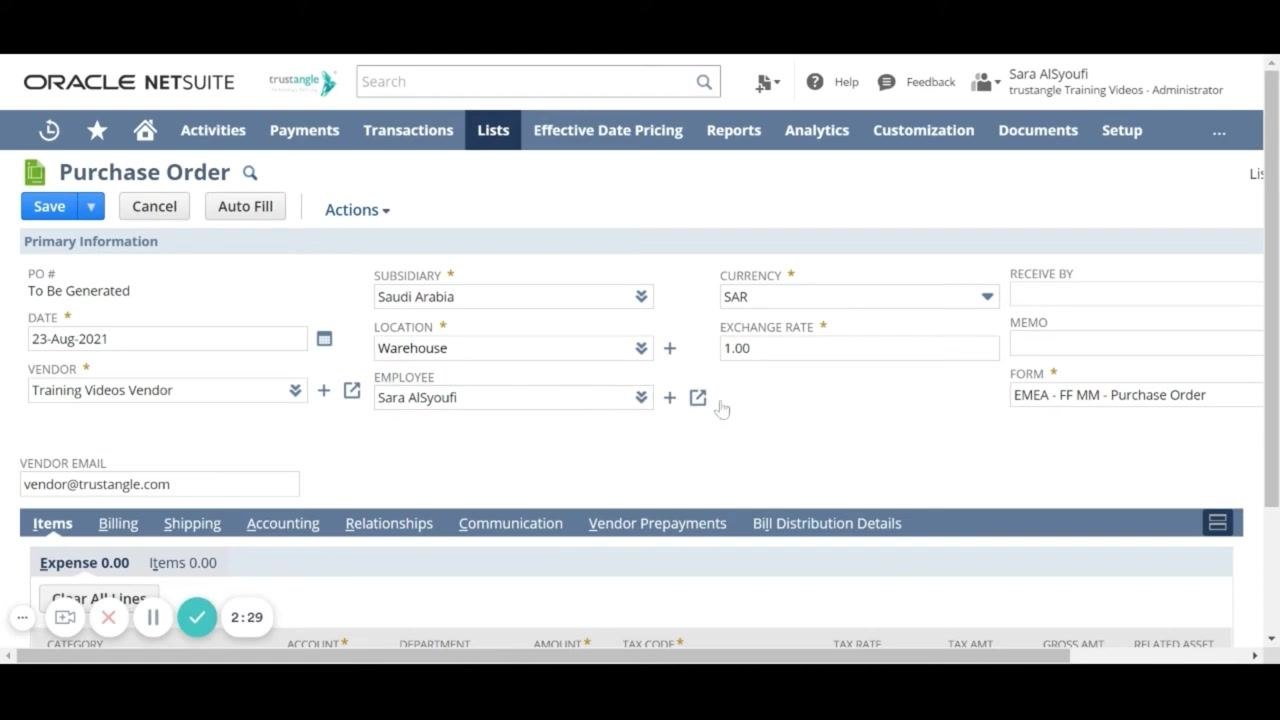Open the Documents menu
Screen dimensions: 1280x720
[x=1038, y=130]
